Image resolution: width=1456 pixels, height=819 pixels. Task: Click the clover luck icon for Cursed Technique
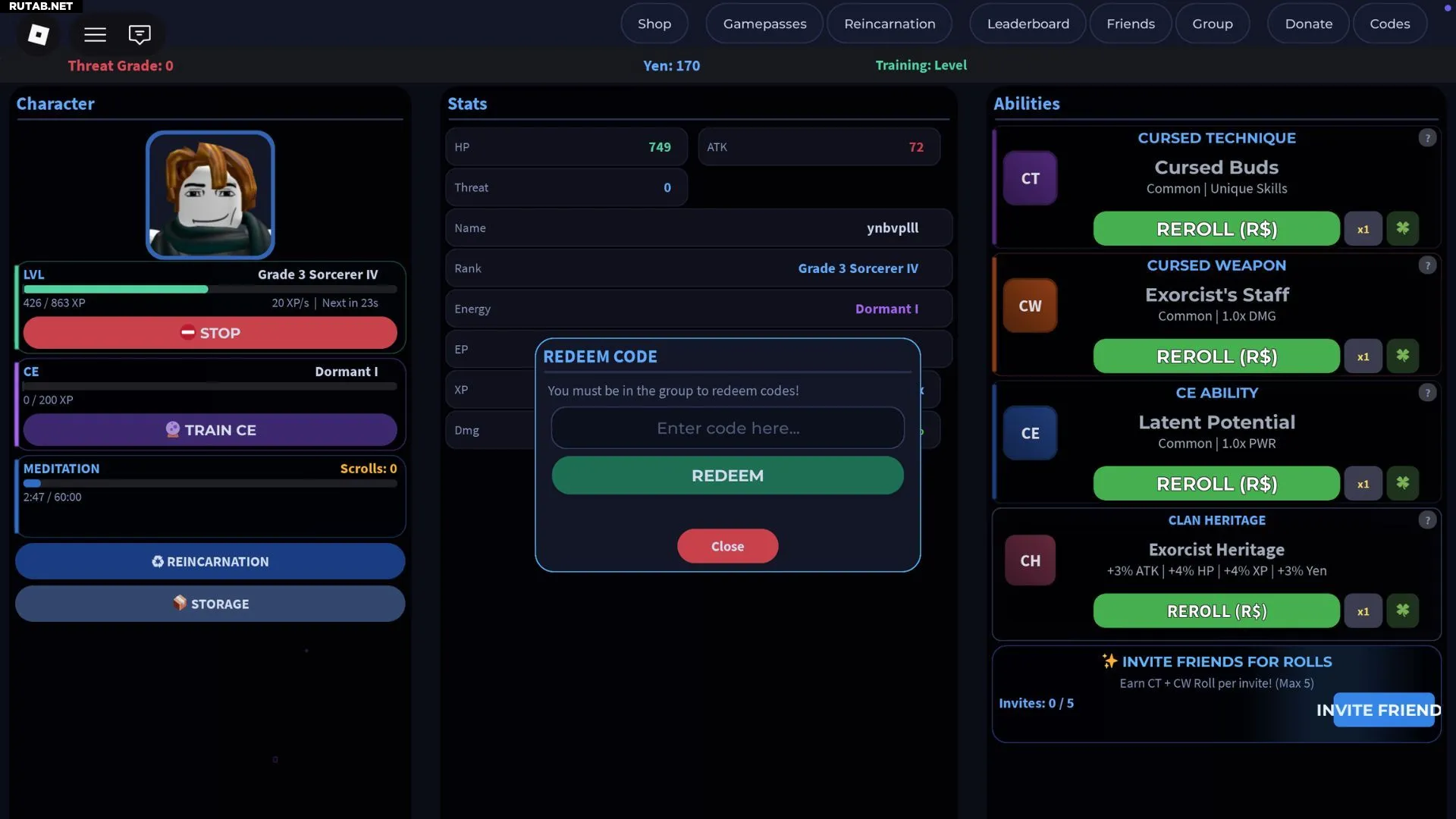pyautogui.click(x=1402, y=228)
